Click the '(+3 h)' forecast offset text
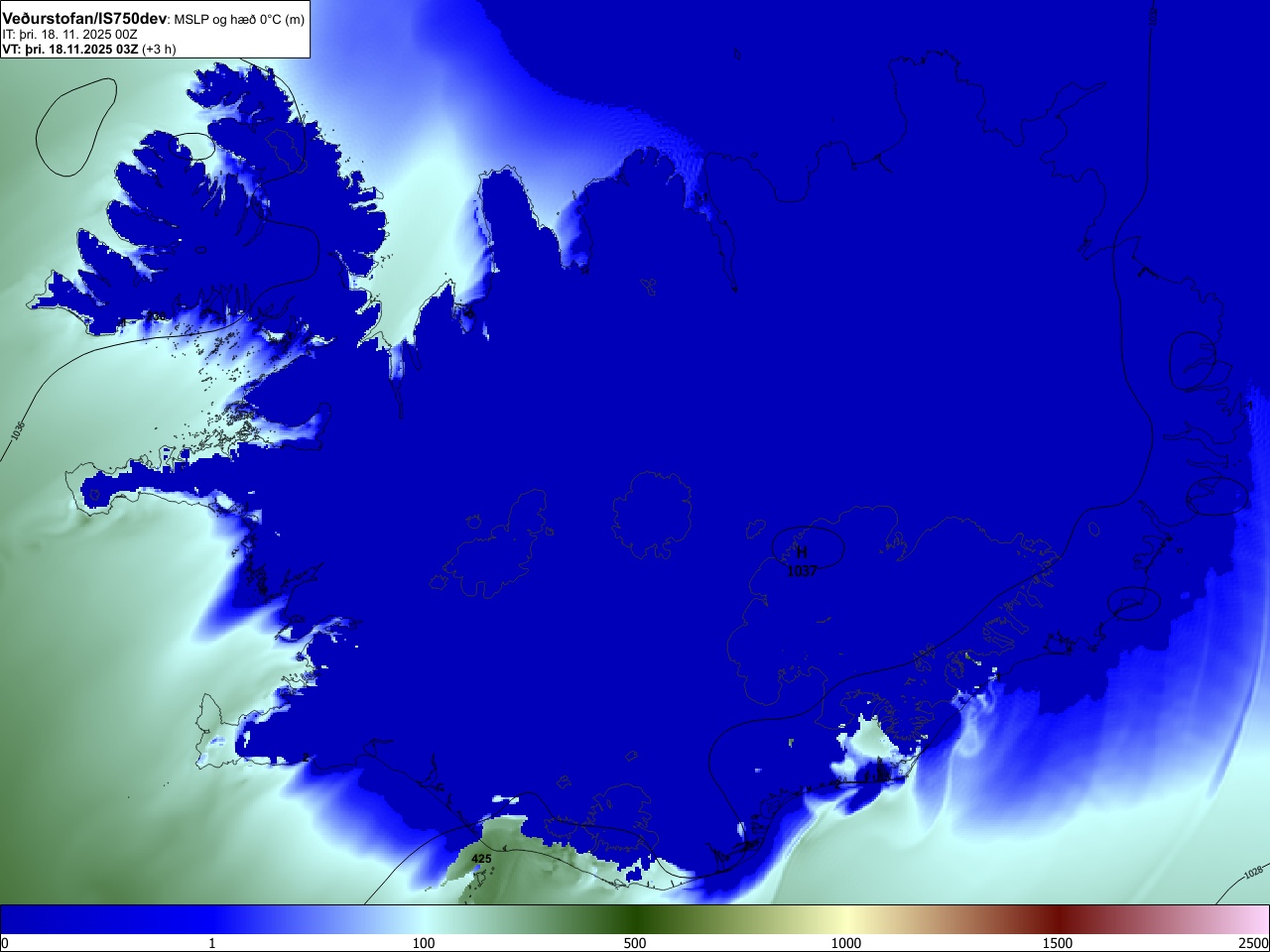This screenshot has height=952, width=1270. (x=159, y=49)
